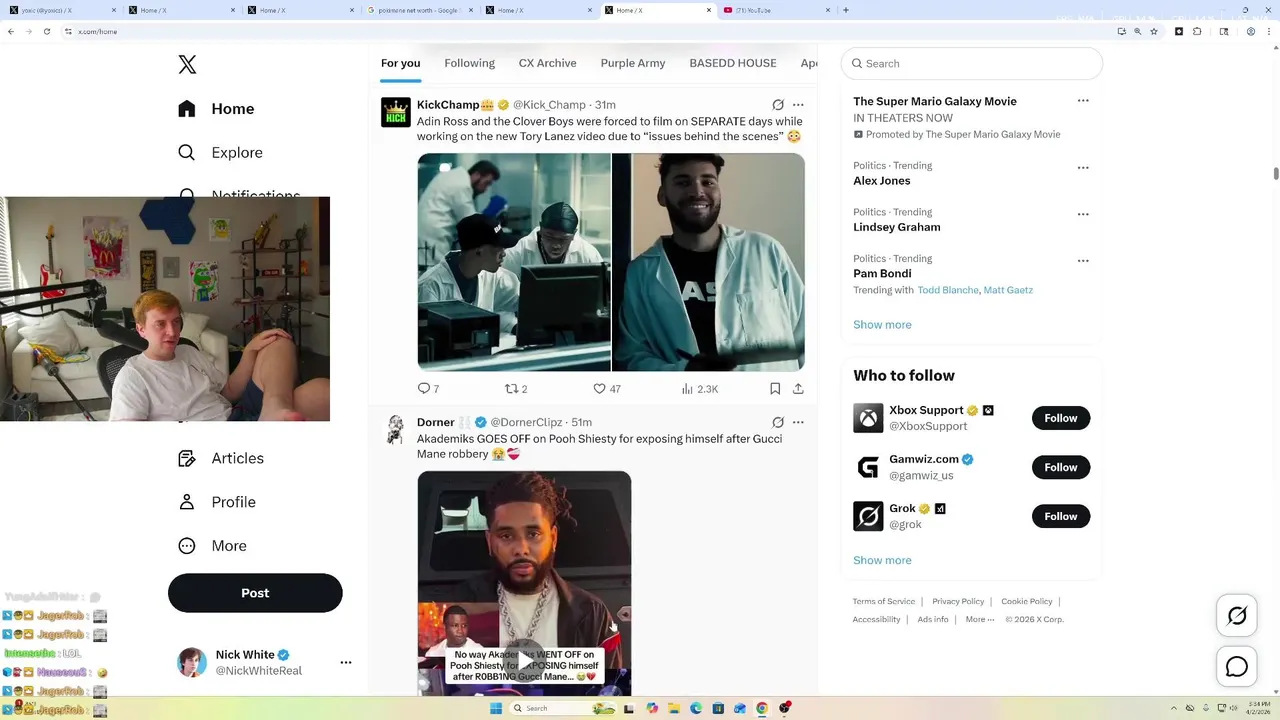Screen dimensions: 1280x720
Task: Open options for Pam Bondi trend
Action: (1083, 261)
